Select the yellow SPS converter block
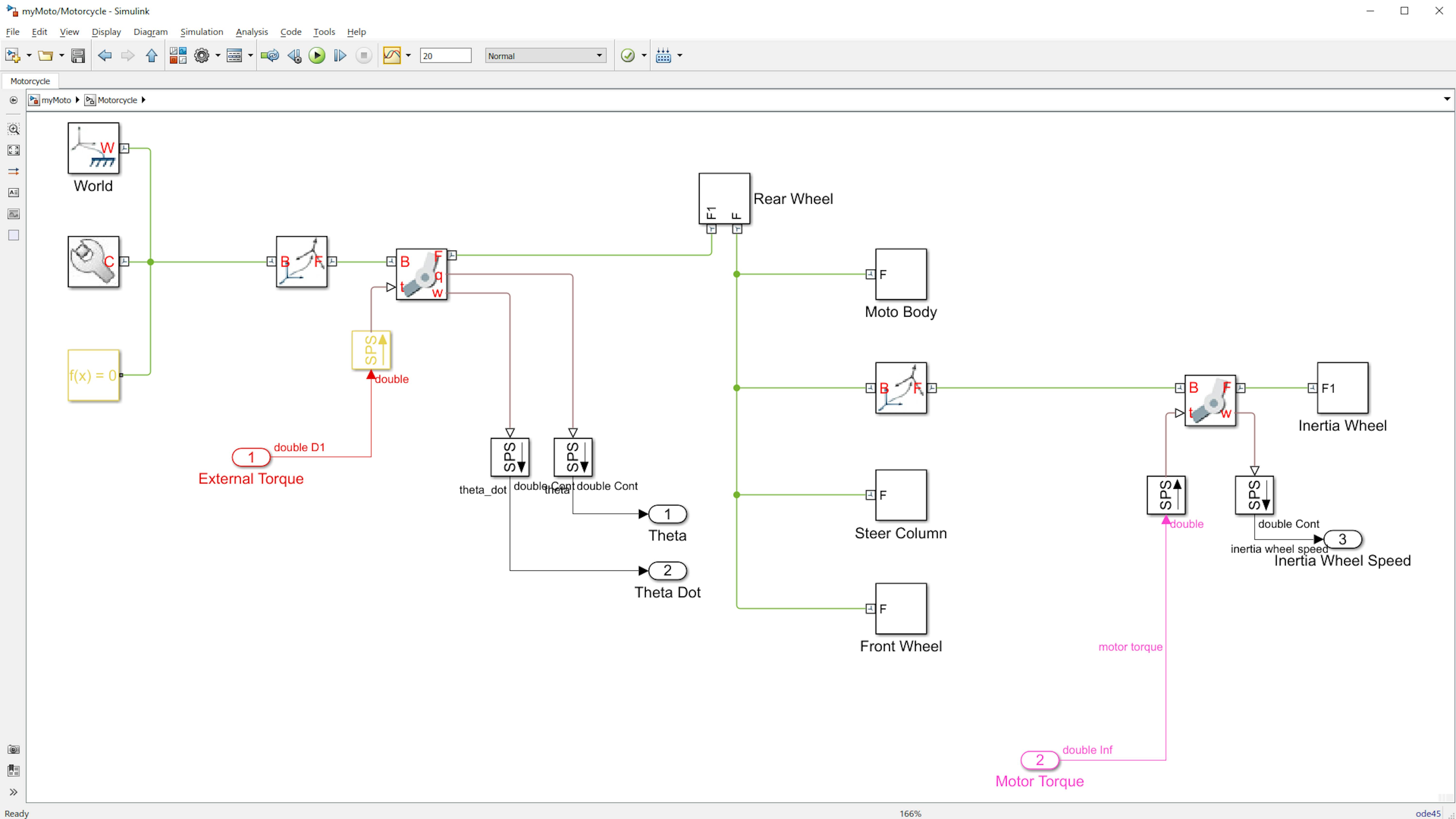 371,350
